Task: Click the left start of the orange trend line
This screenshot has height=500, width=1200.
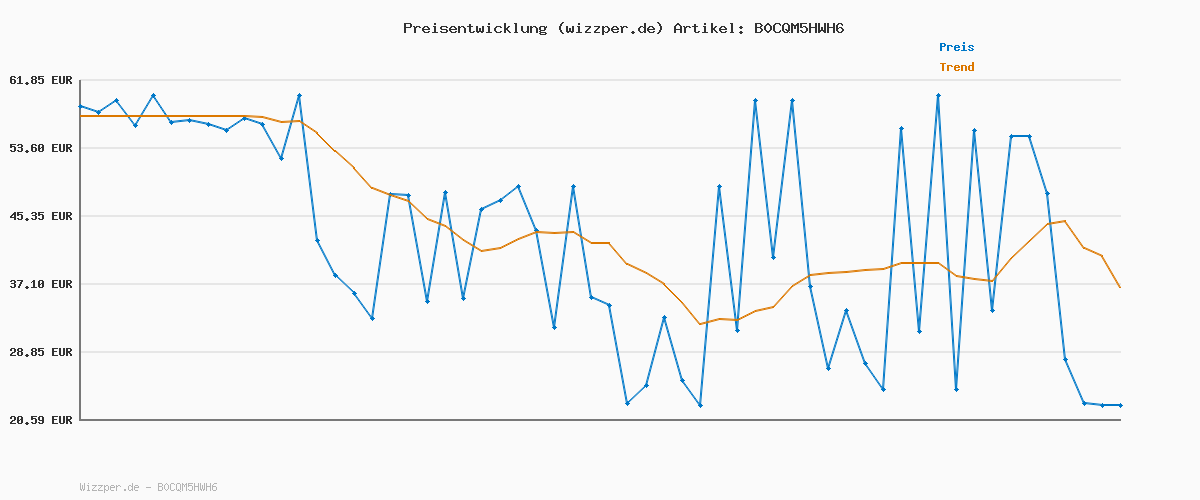Action: pos(81,116)
